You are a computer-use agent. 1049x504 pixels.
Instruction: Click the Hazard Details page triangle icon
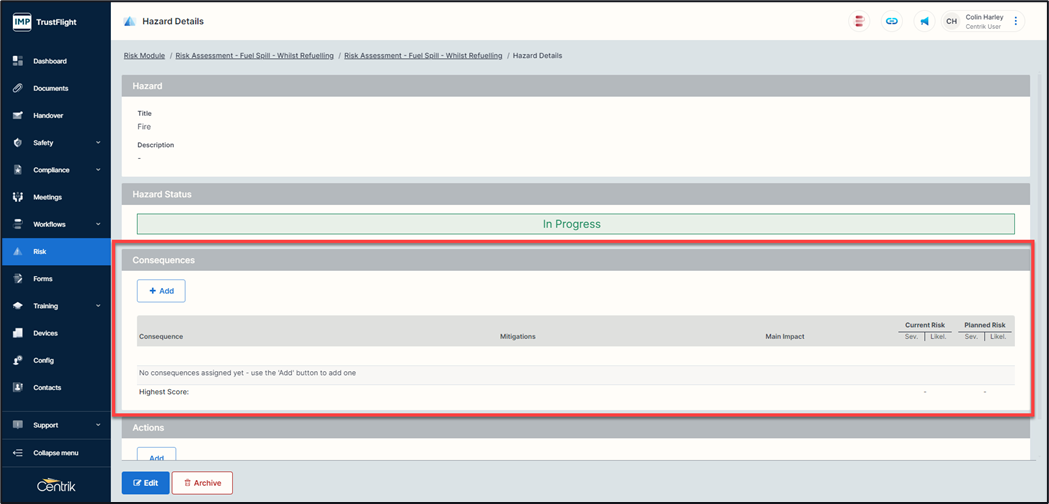tap(130, 21)
